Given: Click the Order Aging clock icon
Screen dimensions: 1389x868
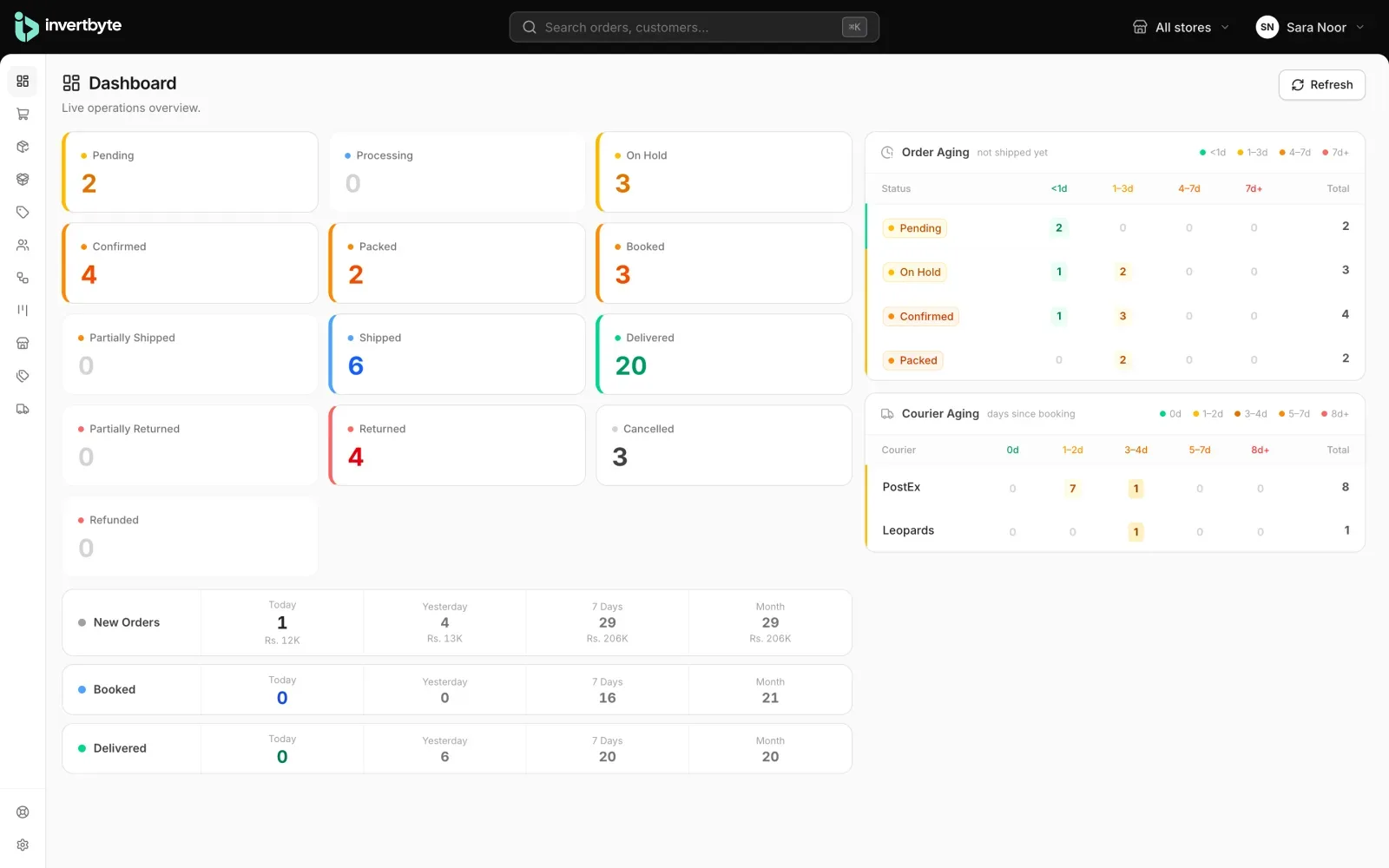Looking at the screenshot, I should click(887, 153).
